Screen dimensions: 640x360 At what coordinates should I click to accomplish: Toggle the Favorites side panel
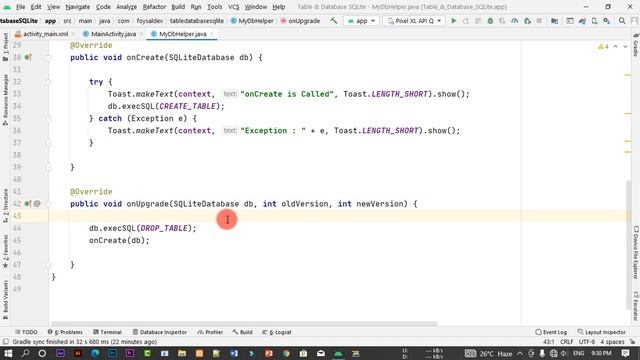(x=5, y=251)
